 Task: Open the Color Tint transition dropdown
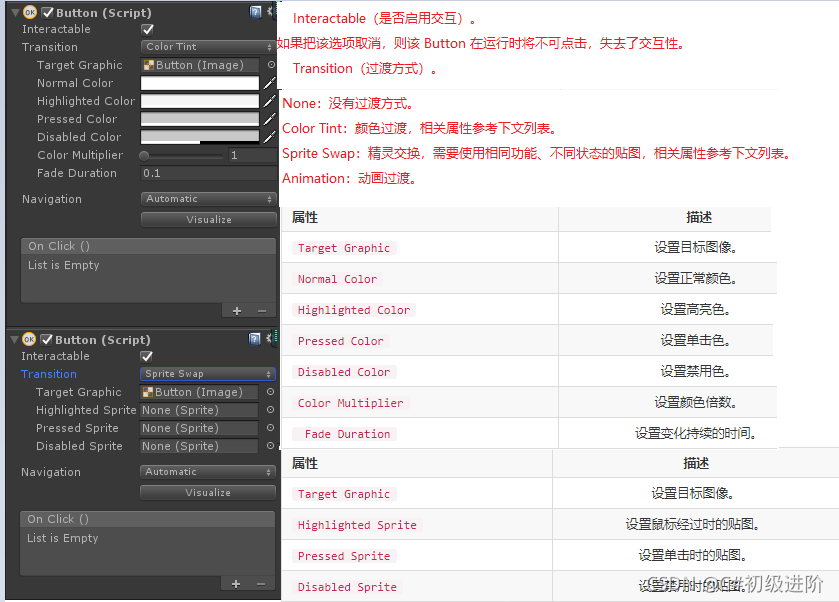[x=206, y=46]
